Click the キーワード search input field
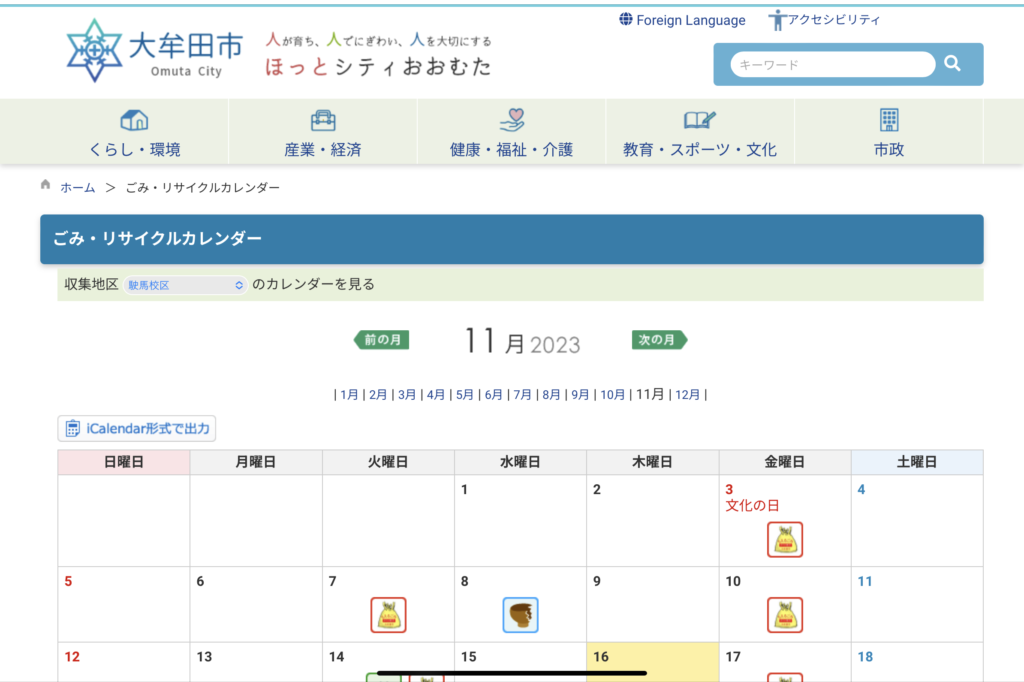Viewport: 1024px width, 682px height. click(x=832, y=65)
